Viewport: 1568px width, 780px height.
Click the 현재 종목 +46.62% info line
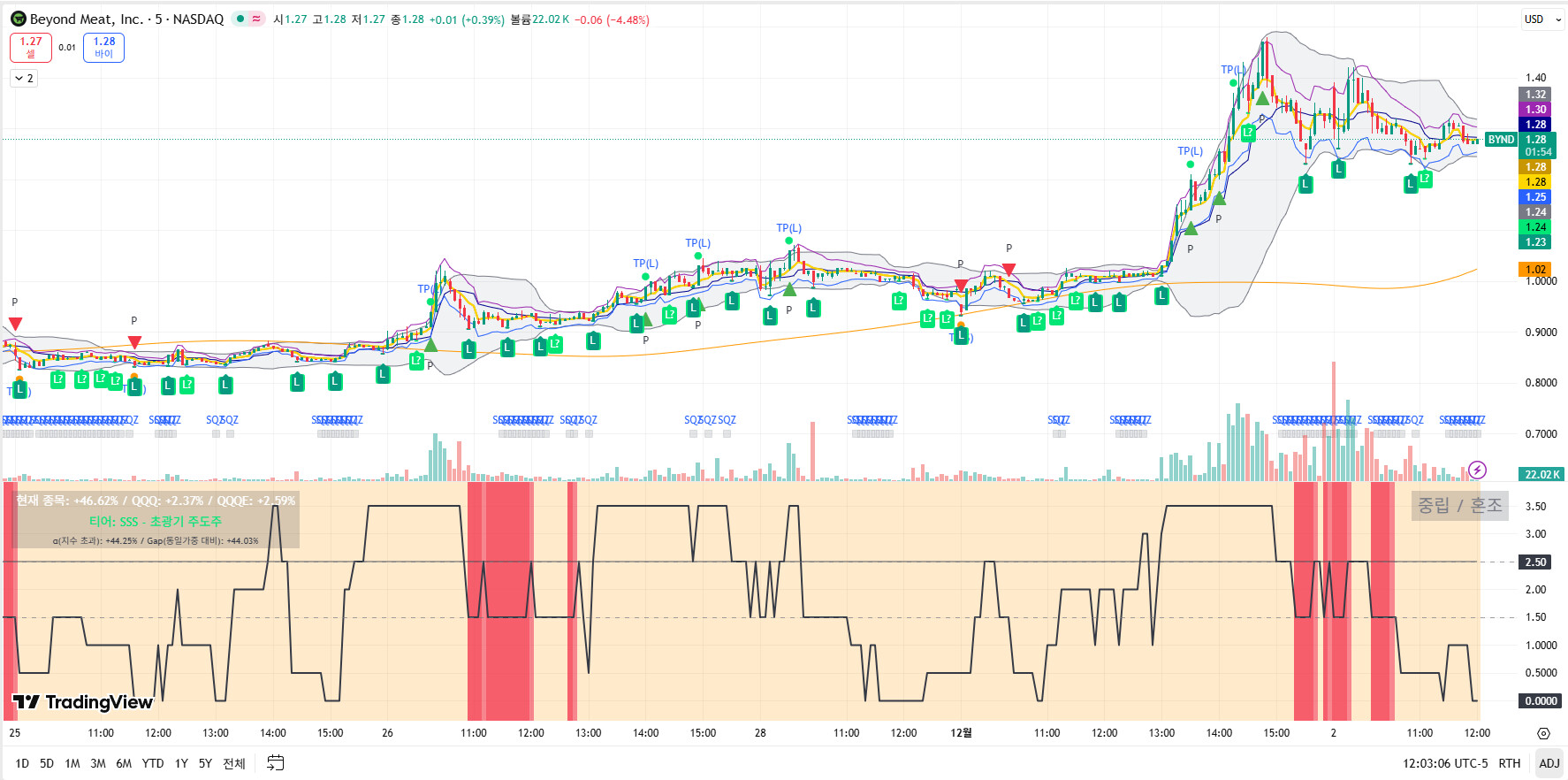(156, 501)
